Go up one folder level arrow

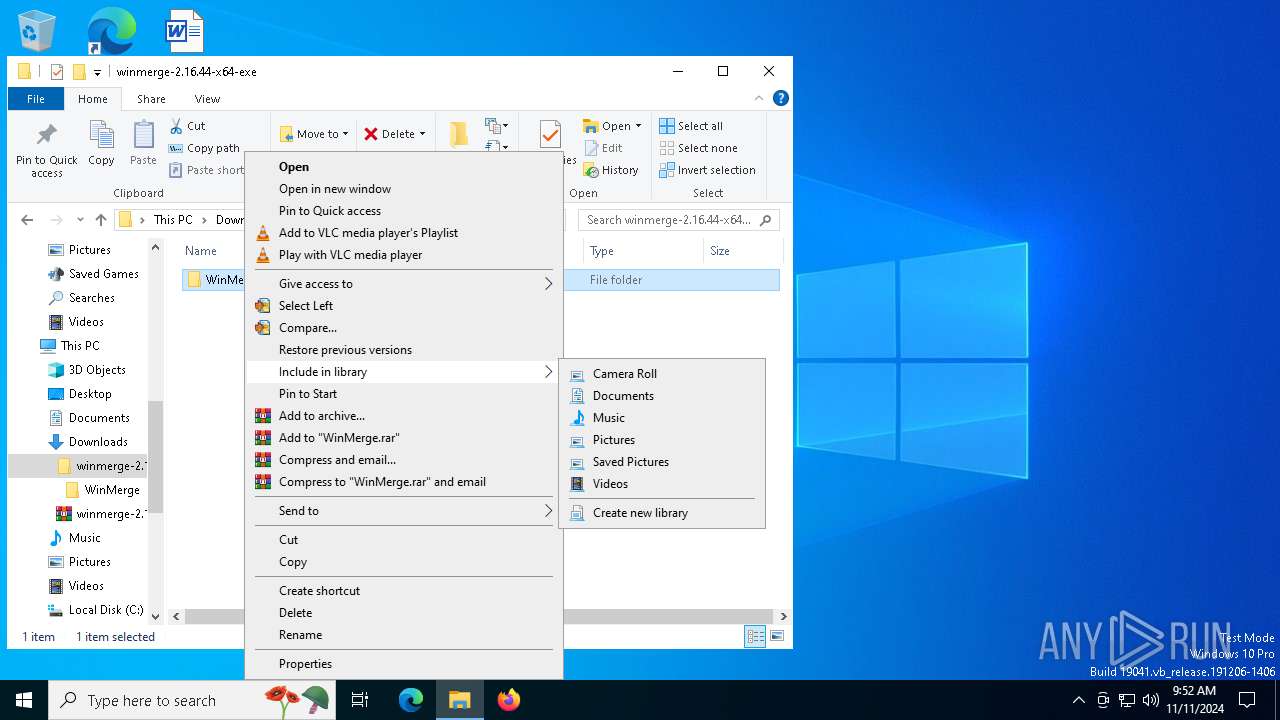(101, 220)
